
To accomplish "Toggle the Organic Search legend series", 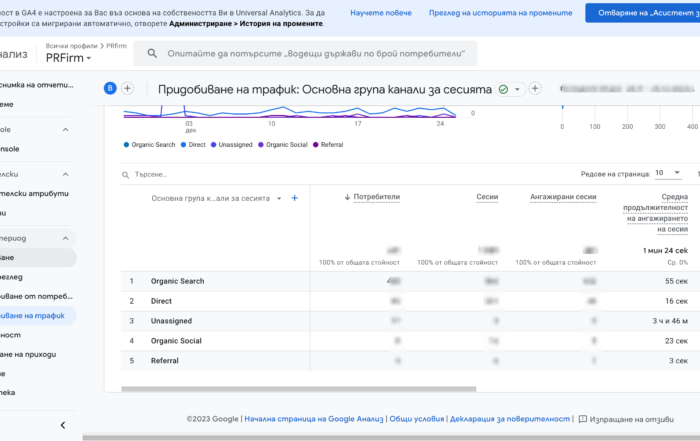I will tap(150, 145).
